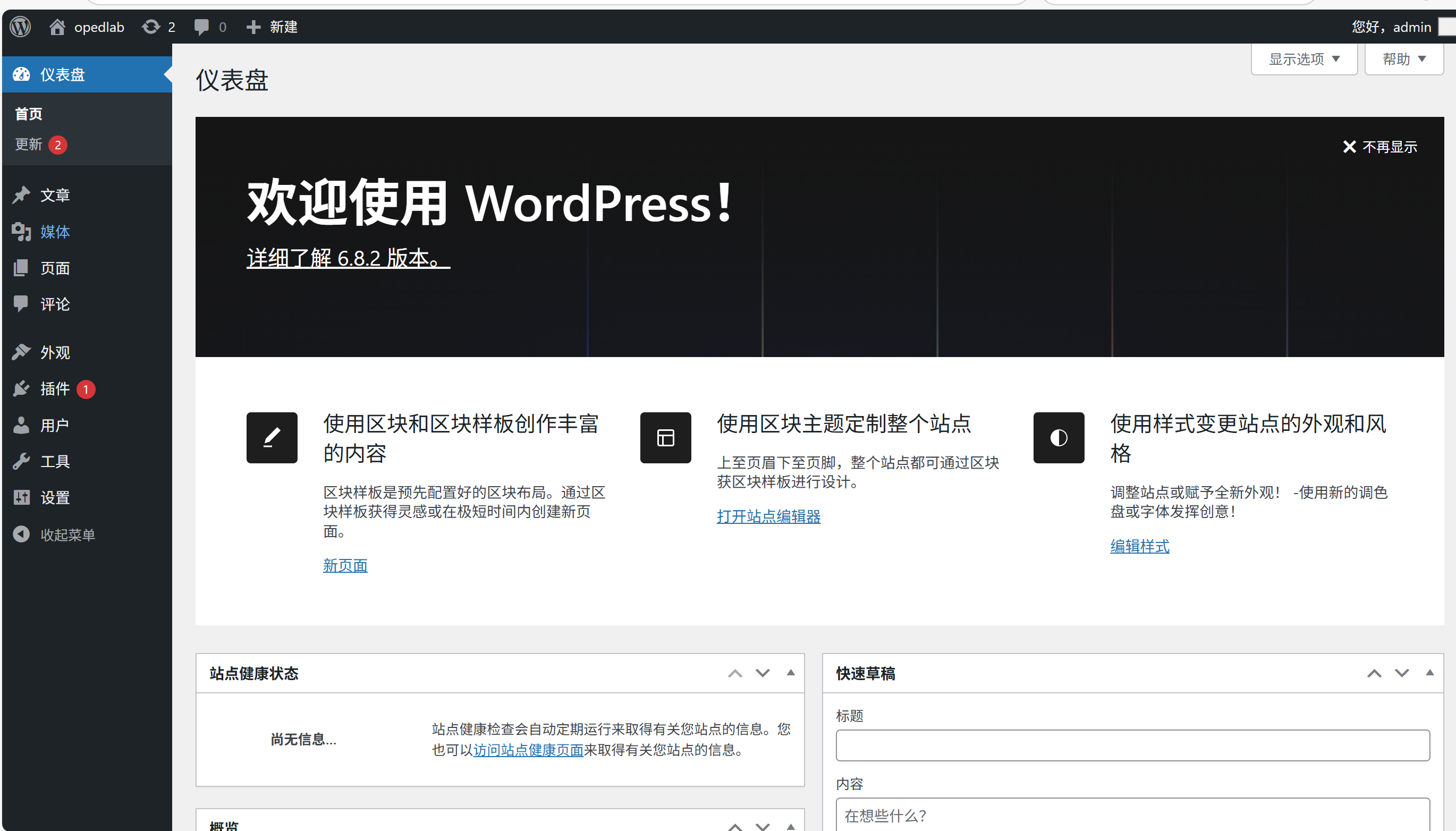1456x831 pixels.
Task: Click the WordPress logo in admin bar
Action: pyautogui.click(x=21, y=27)
